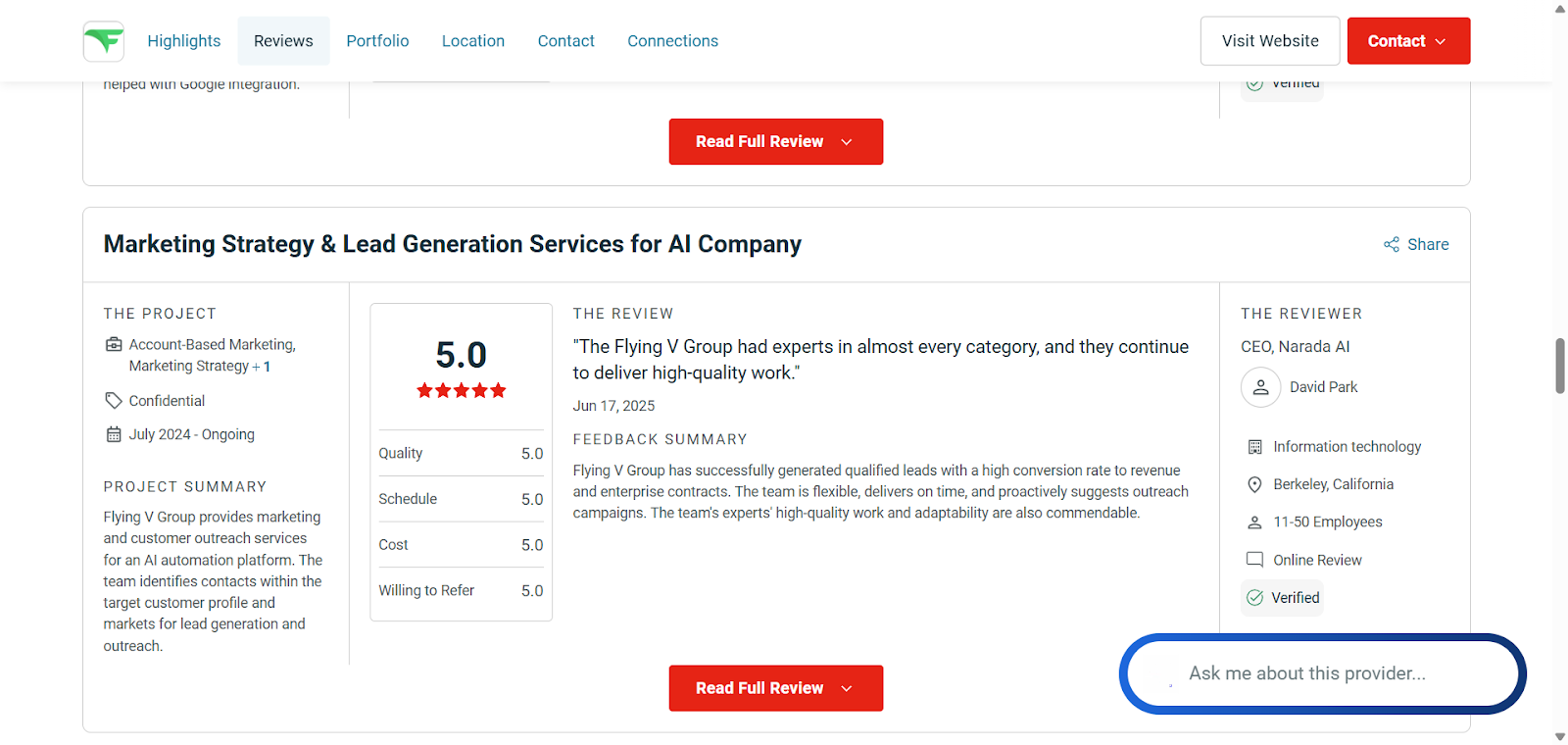Click the review quote about Flying V Group experts

click(x=881, y=360)
